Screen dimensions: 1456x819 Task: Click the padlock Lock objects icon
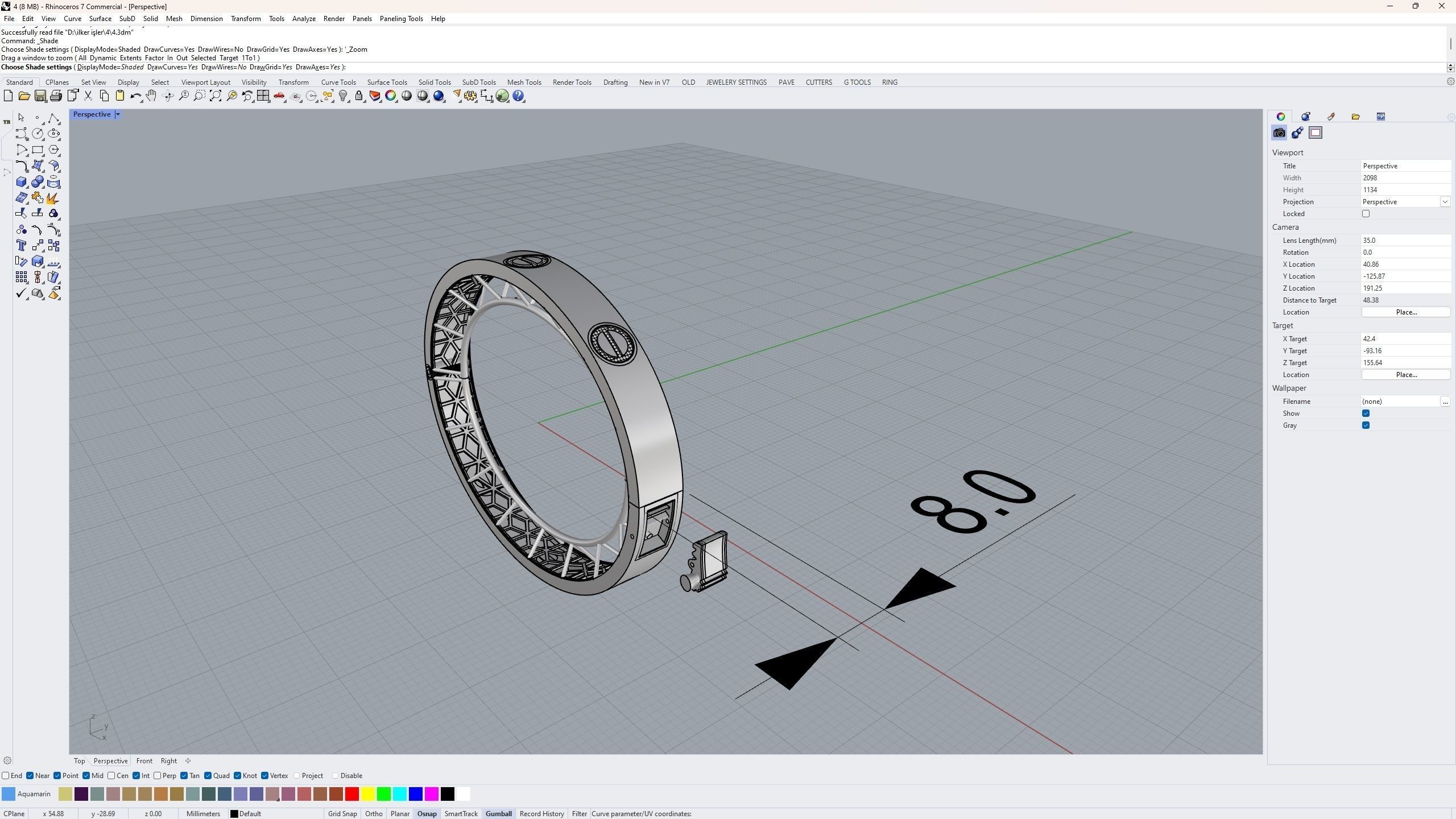tap(359, 96)
